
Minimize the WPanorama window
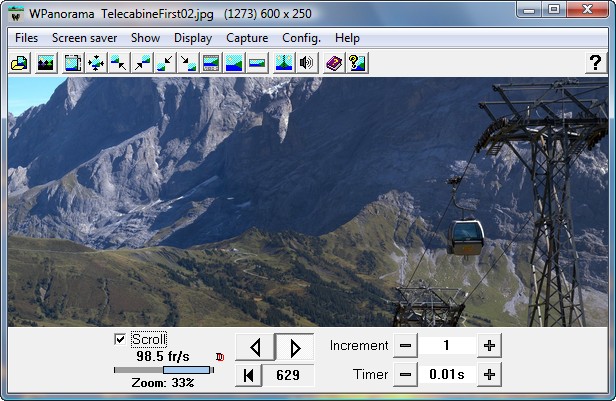(x=529, y=9)
